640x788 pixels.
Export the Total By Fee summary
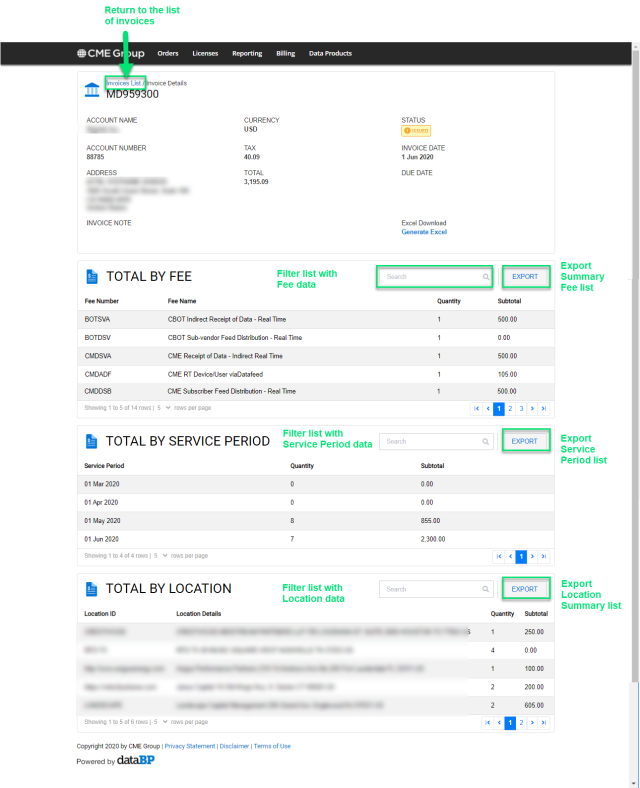point(525,277)
